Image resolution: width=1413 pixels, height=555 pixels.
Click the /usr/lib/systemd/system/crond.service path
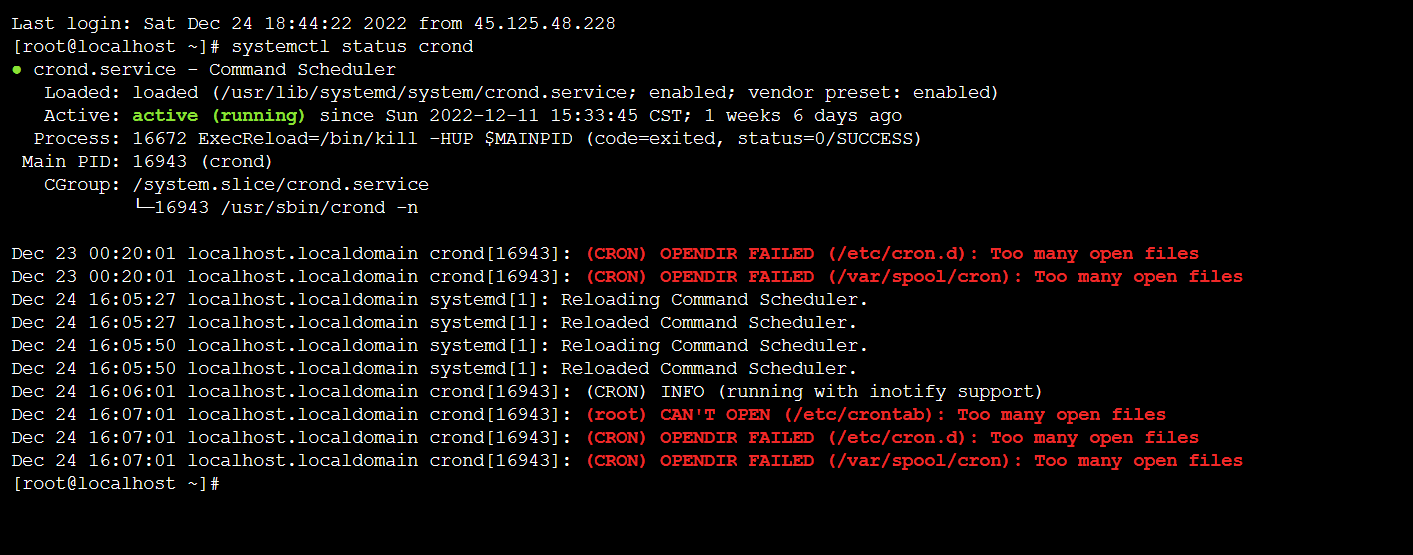418,93
